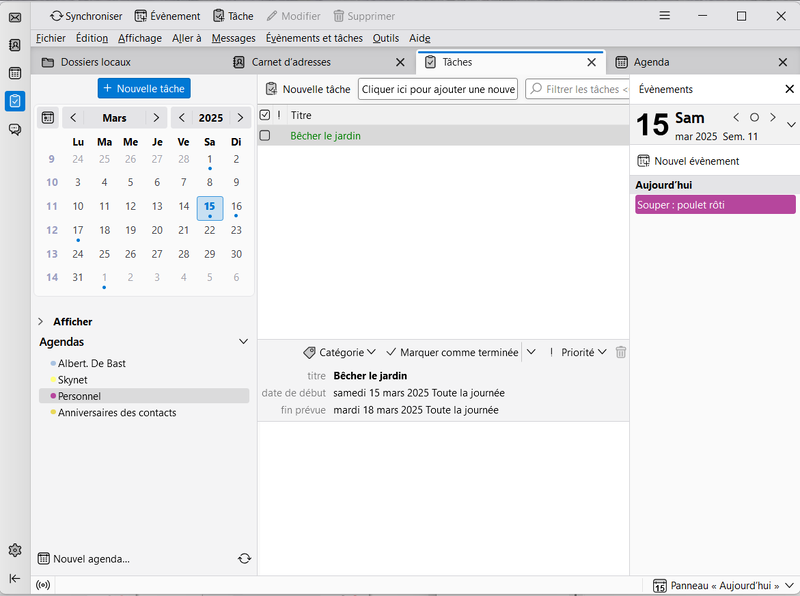Viewport: 800px width, 596px height.
Task: Click Marquer comme terminée button
Action: click(x=453, y=352)
